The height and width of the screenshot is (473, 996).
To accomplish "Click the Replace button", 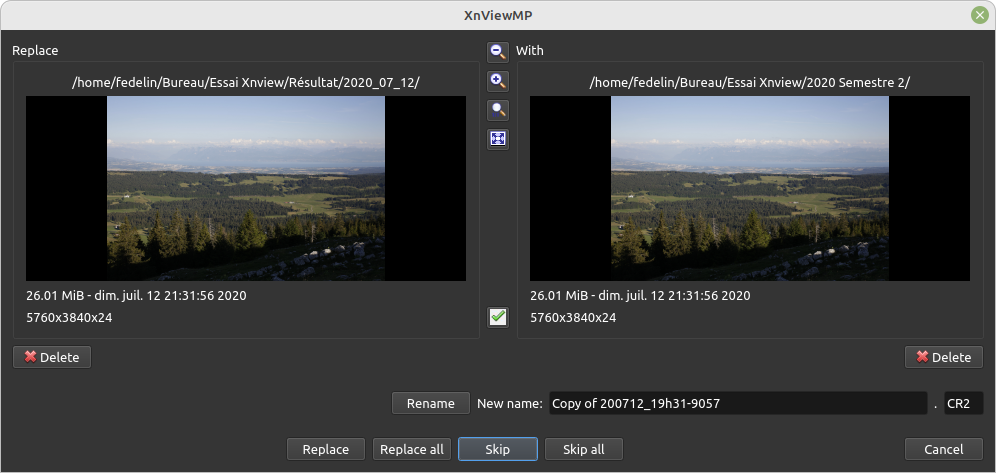I will 326,450.
